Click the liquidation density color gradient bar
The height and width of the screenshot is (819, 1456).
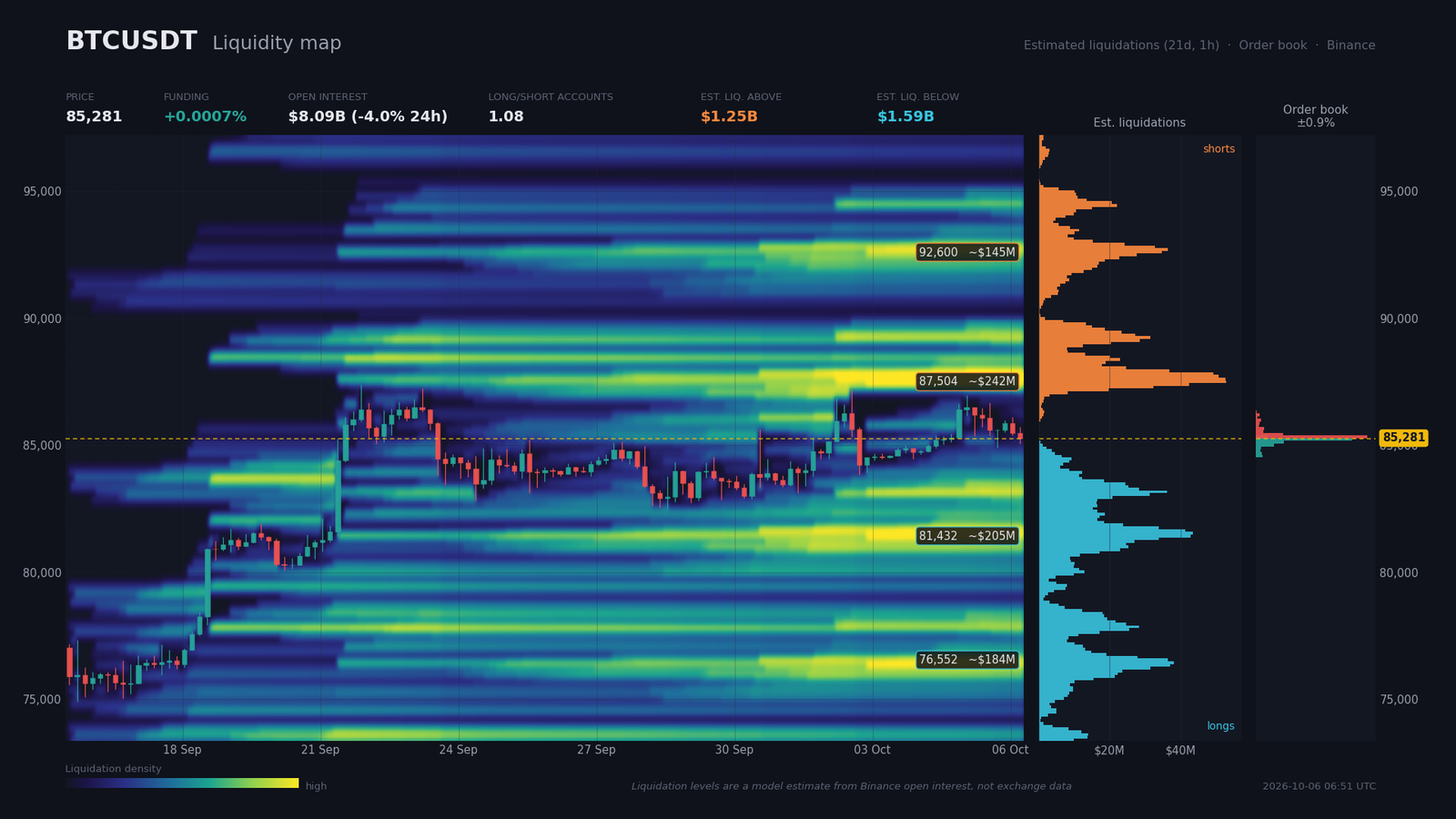pos(182,783)
